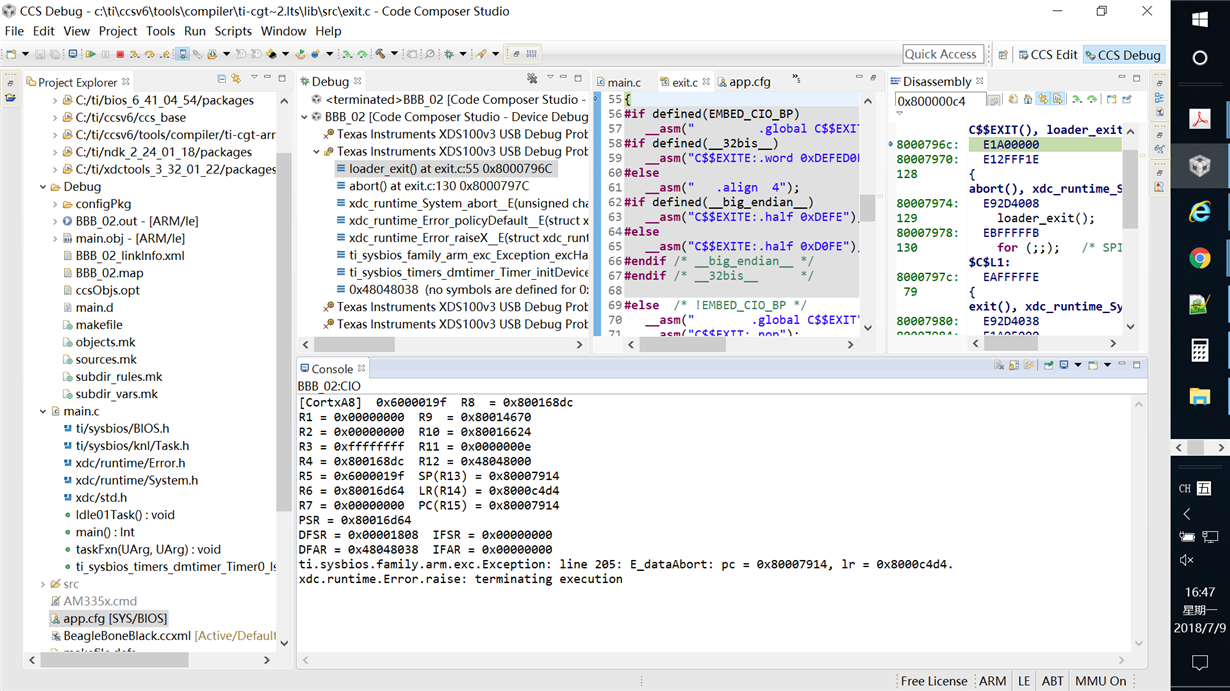Switch to the main.c editor tab

click(624, 82)
